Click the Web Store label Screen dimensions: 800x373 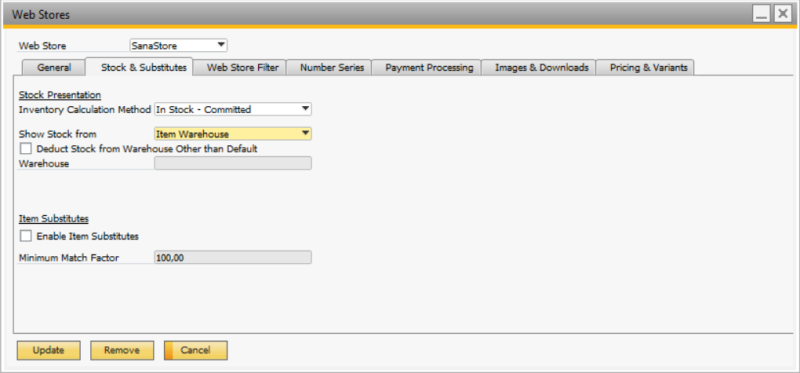(42, 46)
